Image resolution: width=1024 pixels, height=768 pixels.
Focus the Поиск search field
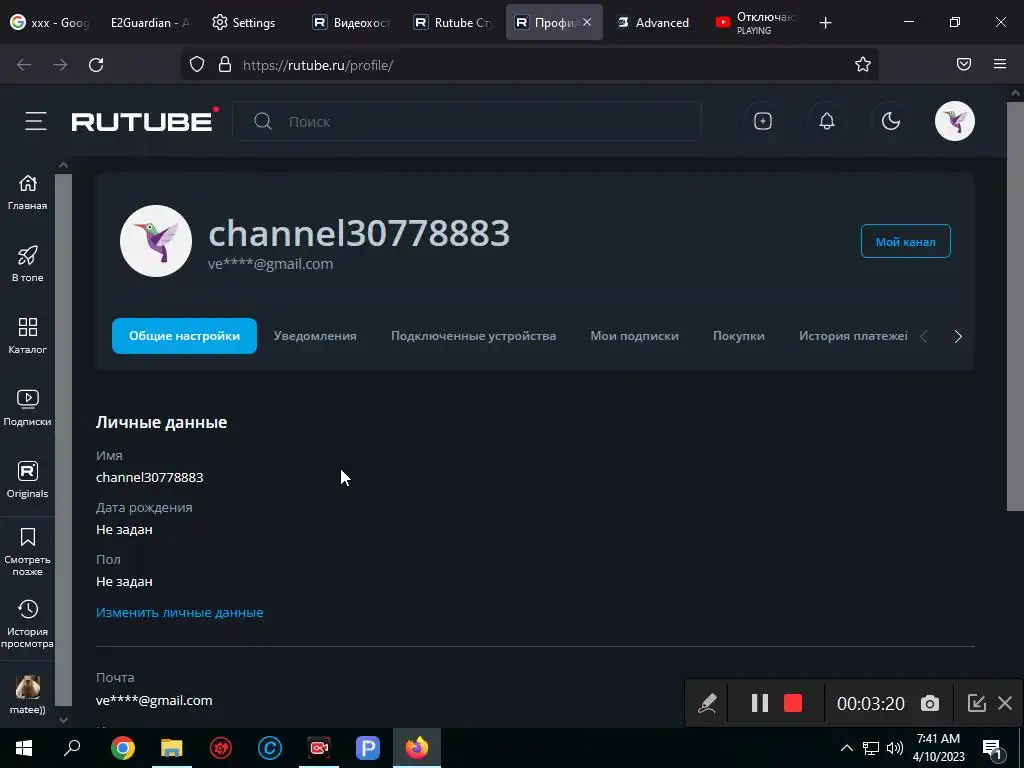click(x=466, y=121)
